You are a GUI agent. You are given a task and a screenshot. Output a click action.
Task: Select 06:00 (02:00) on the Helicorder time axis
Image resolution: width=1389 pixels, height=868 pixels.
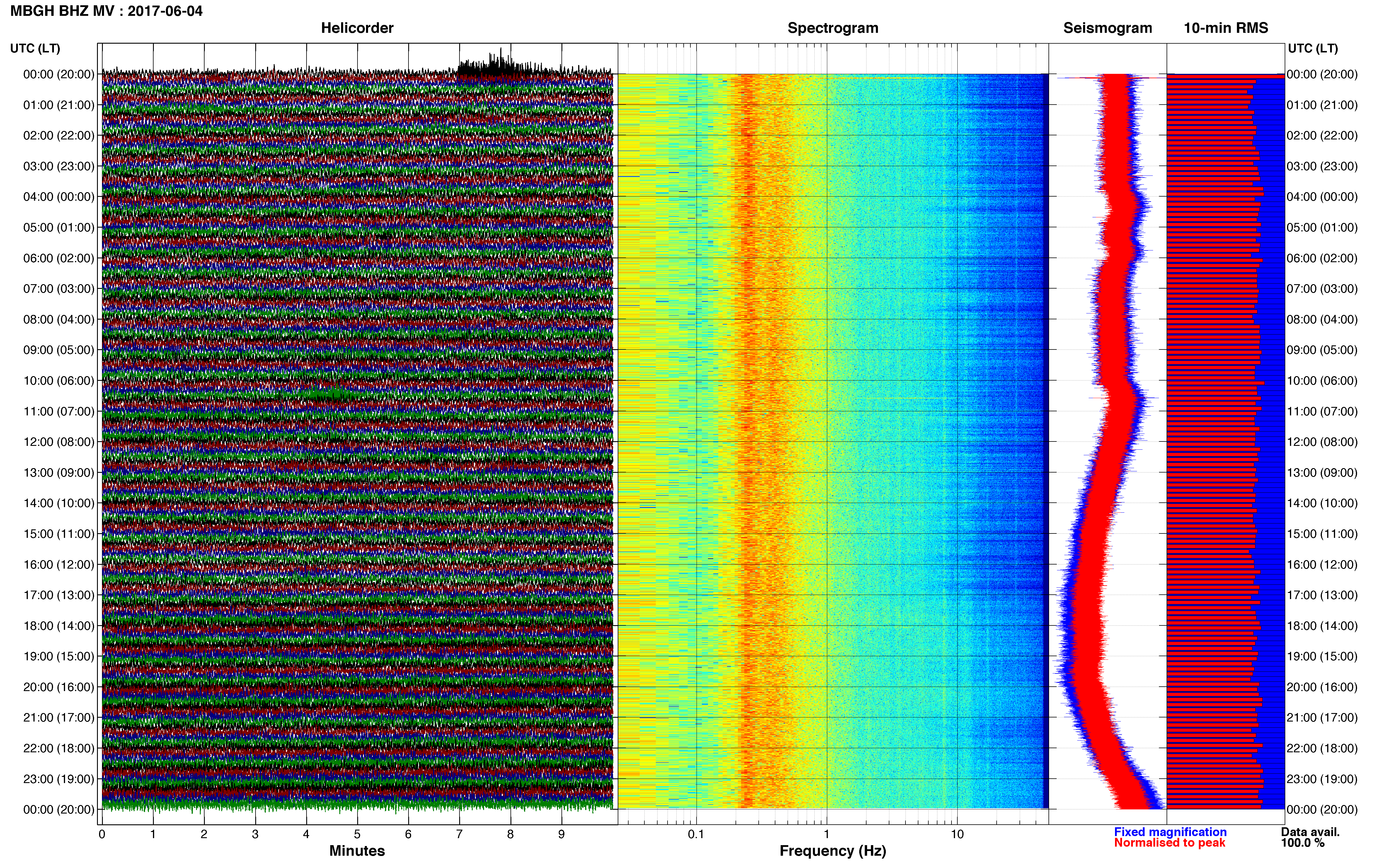coord(59,258)
